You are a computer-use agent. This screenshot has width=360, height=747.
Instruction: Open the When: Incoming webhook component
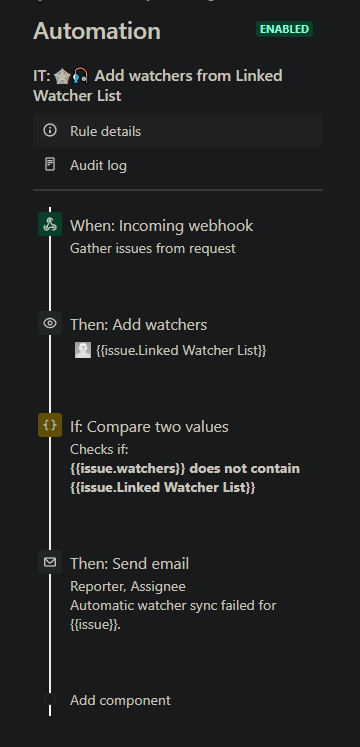pos(162,226)
